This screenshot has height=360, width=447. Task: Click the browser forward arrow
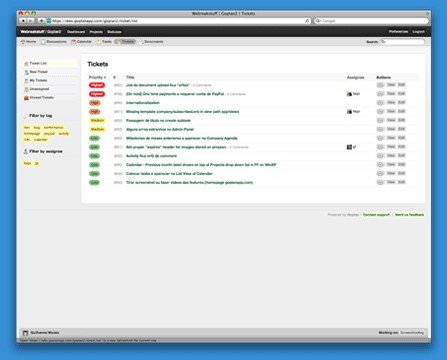[31, 21]
